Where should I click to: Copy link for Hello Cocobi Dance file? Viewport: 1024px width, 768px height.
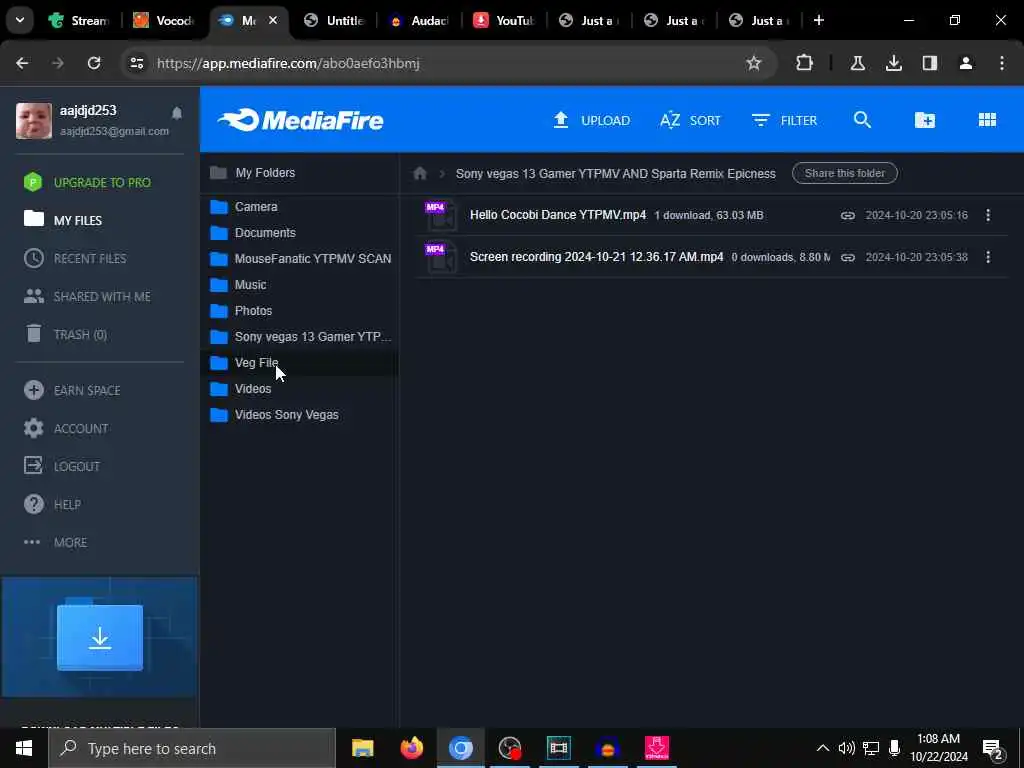(848, 215)
